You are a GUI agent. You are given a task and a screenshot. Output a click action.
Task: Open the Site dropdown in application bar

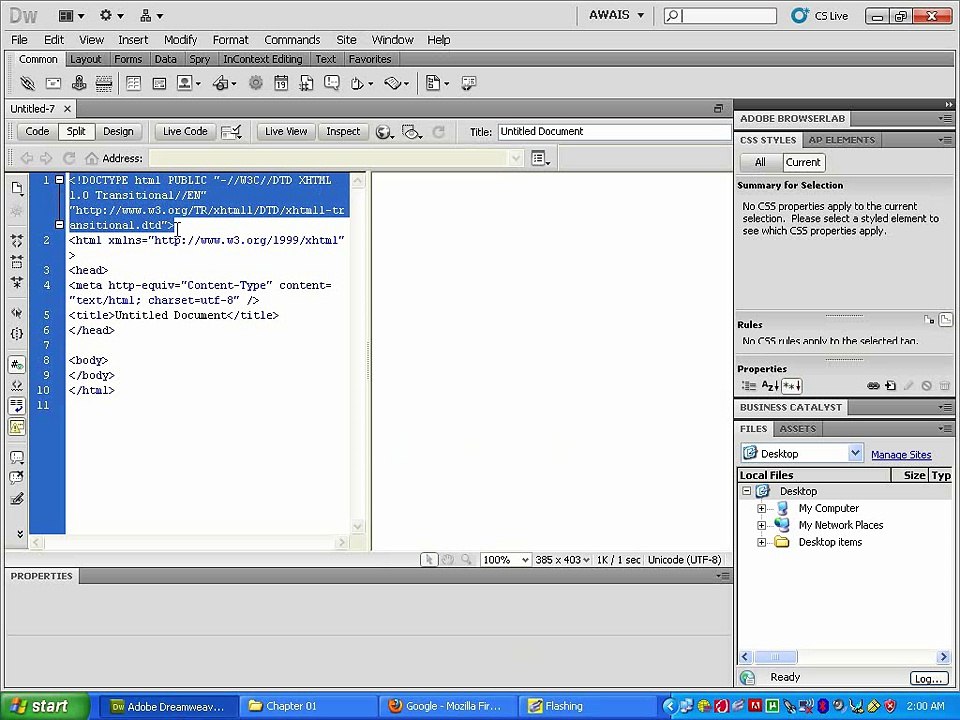151,16
